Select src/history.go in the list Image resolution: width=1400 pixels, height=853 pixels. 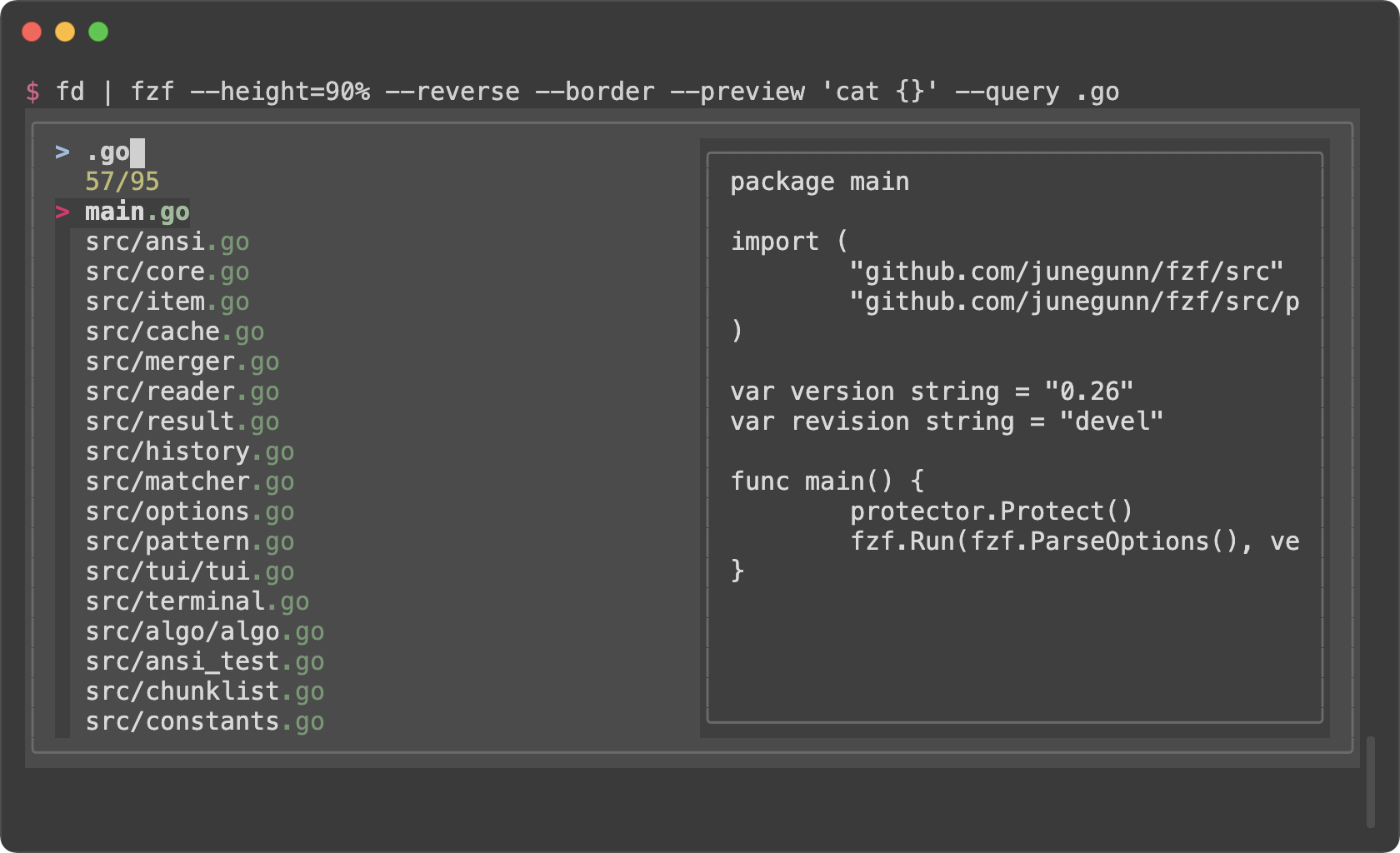(189, 452)
